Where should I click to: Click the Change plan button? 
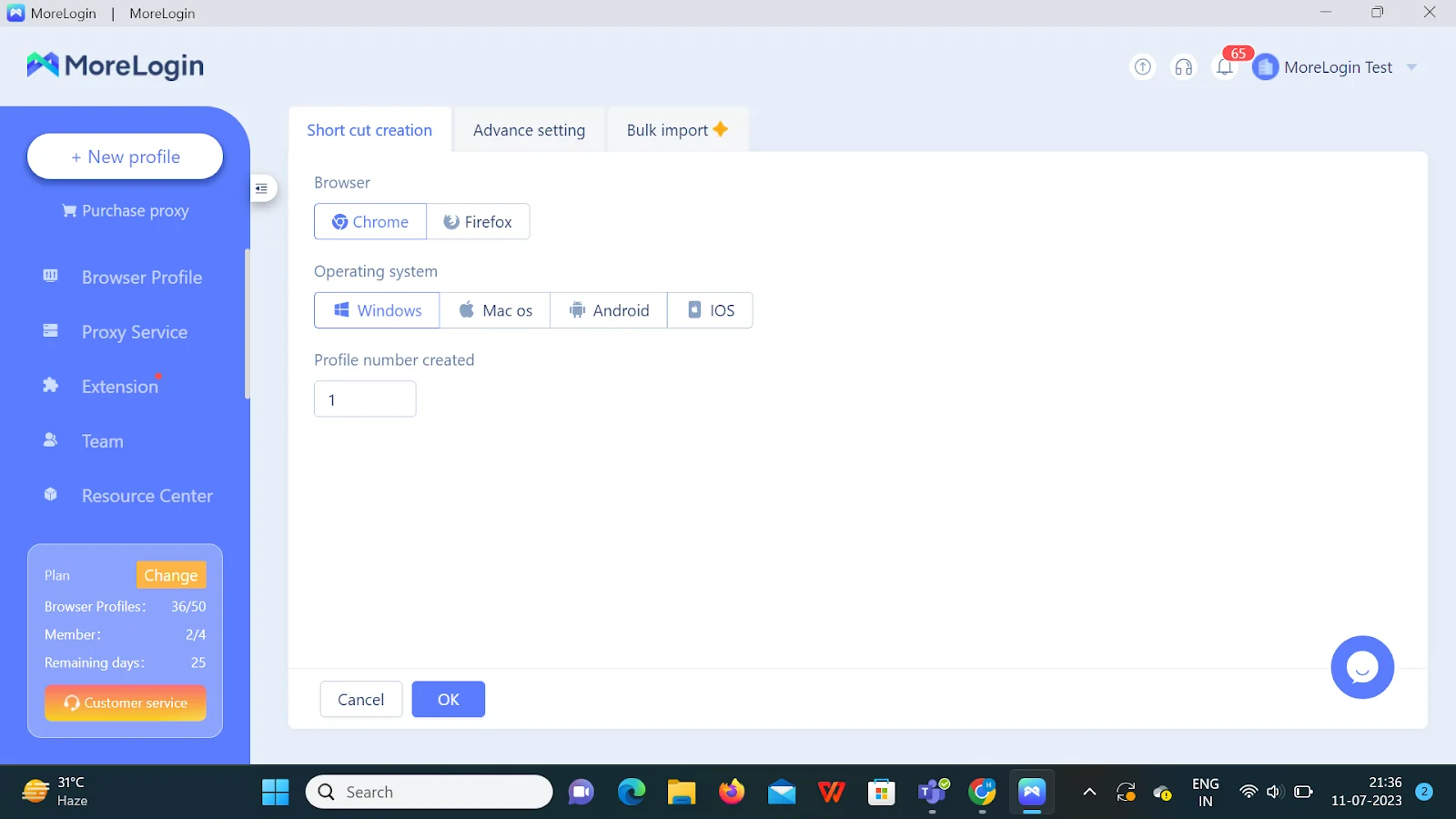coord(171,575)
